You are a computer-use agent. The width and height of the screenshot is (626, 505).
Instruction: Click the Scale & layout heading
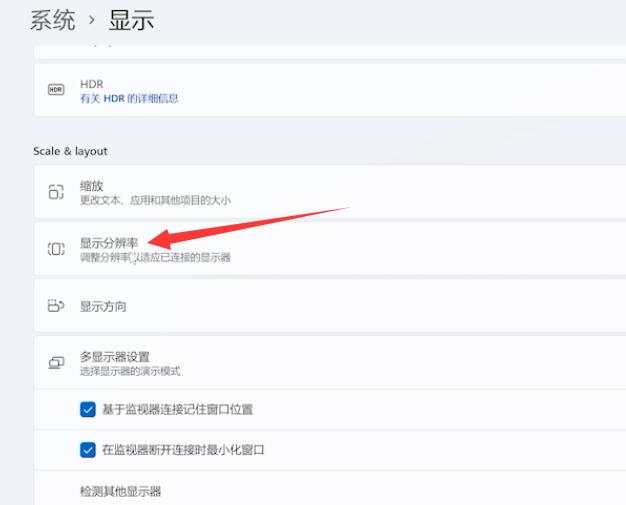[x=70, y=151]
